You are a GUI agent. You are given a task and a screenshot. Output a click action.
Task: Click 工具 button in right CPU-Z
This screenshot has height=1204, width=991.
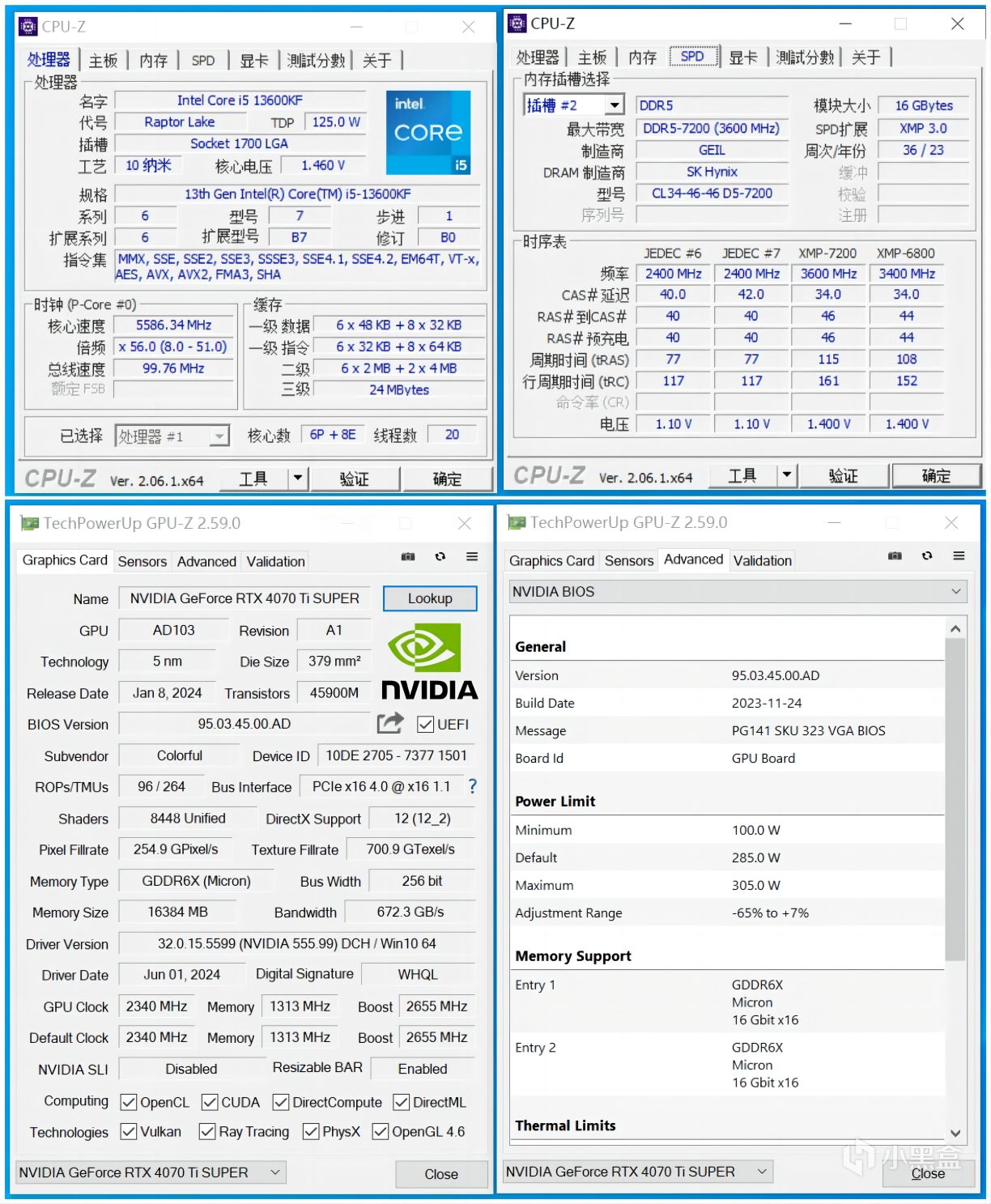(x=742, y=475)
